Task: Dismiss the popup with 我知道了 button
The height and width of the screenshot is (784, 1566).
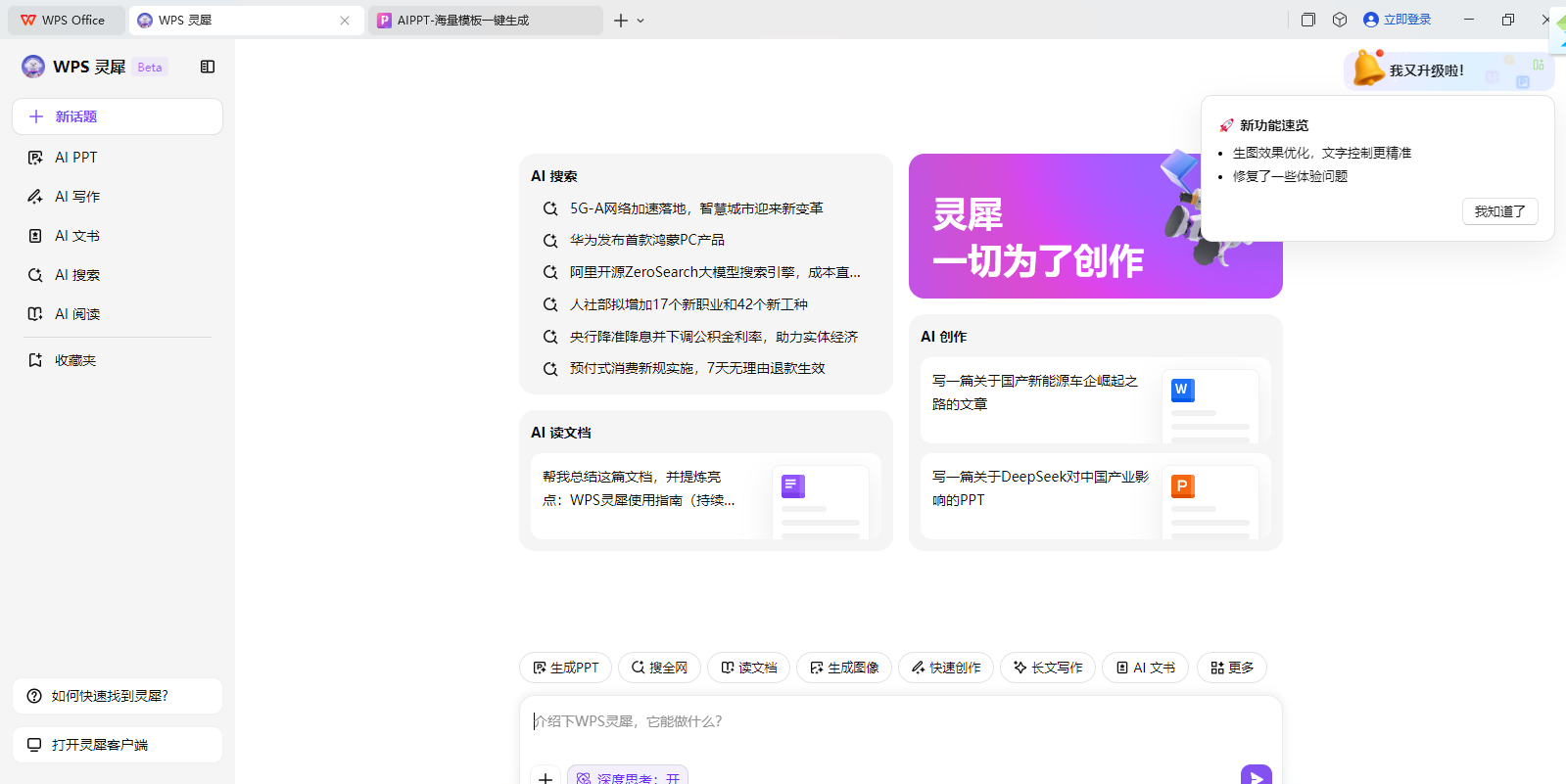Action: tap(1499, 211)
